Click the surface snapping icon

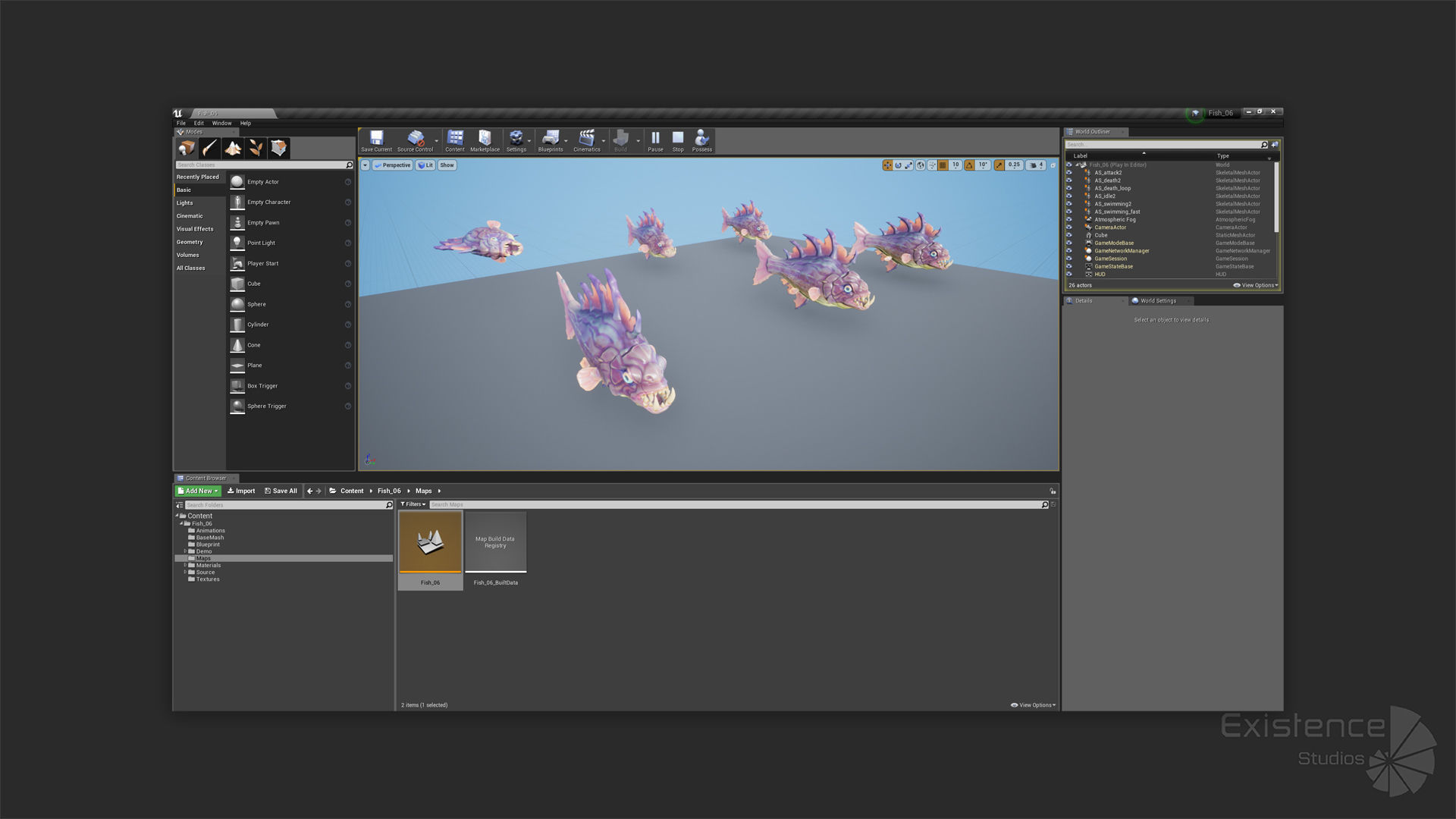932,165
